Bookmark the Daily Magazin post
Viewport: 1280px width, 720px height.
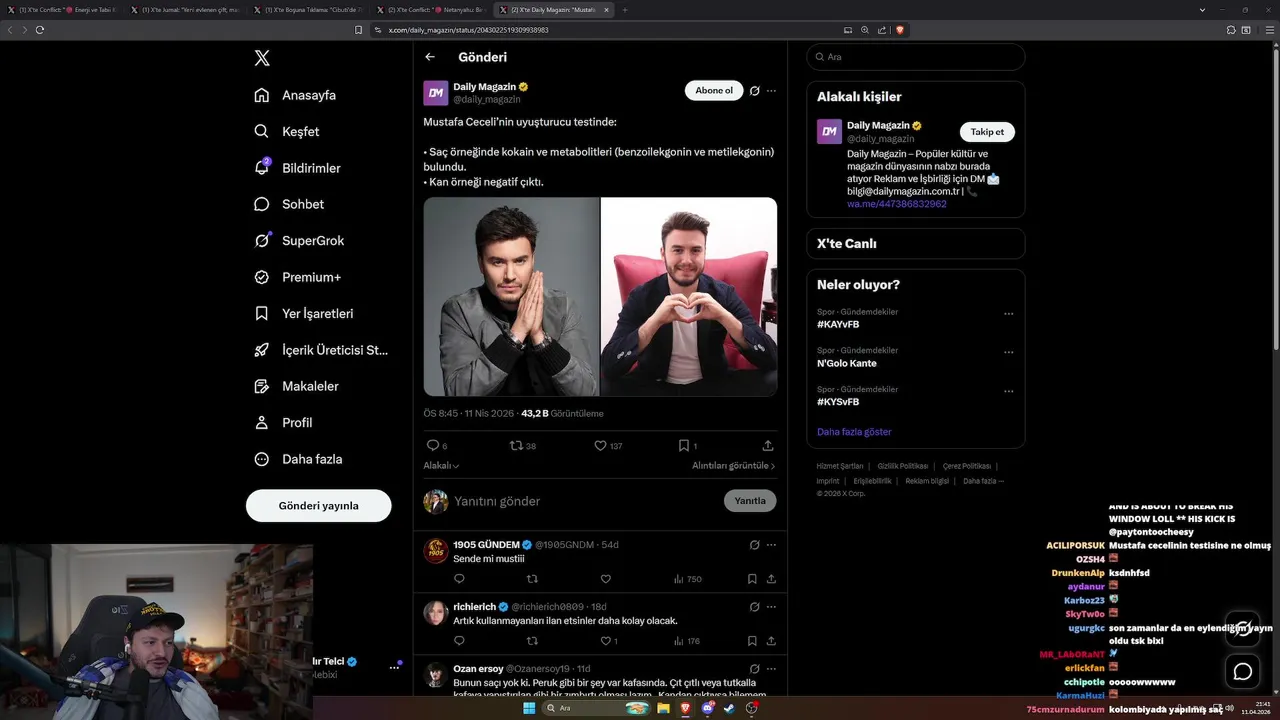tap(684, 445)
